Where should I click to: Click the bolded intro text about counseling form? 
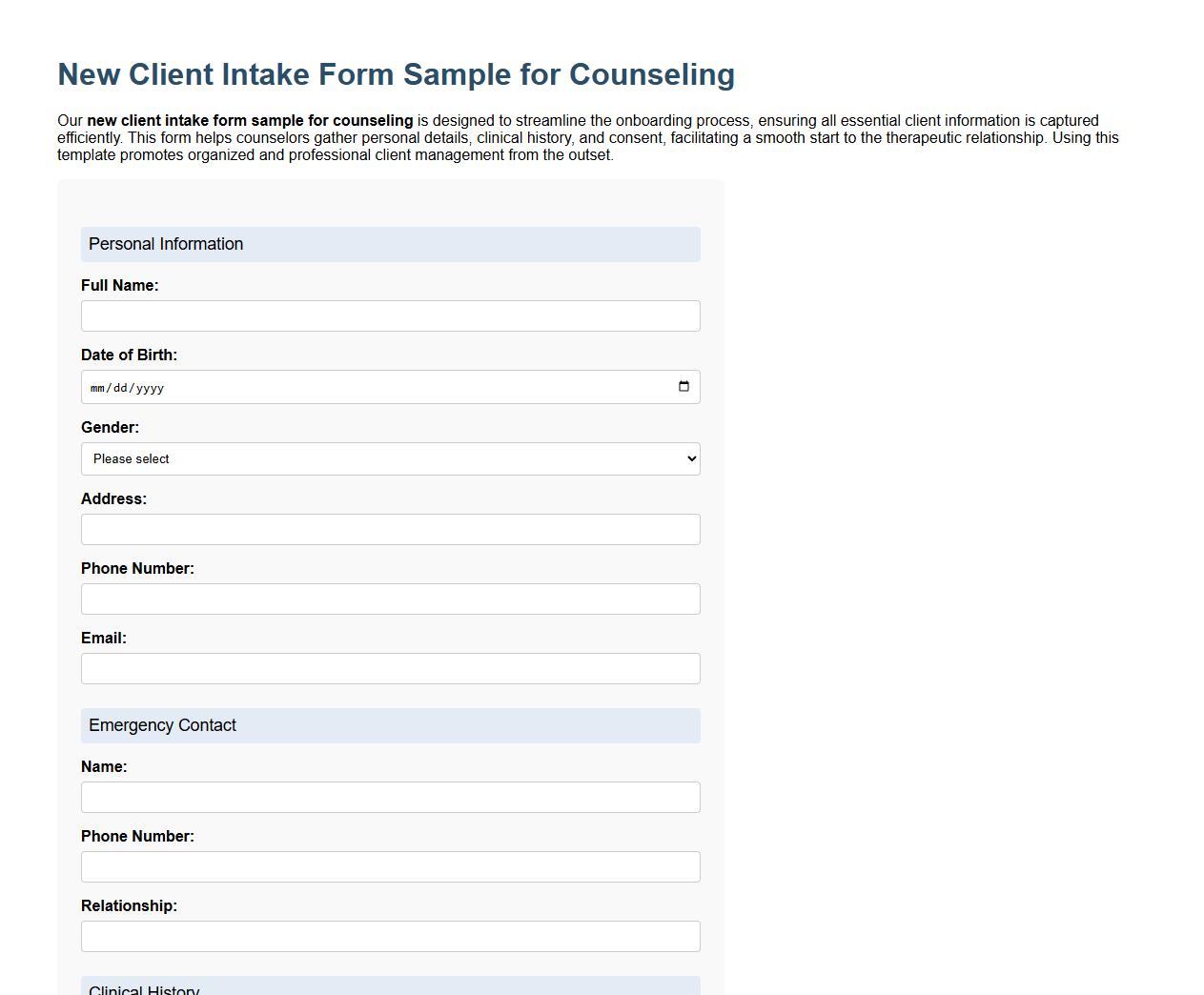pyautogui.click(x=249, y=121)
